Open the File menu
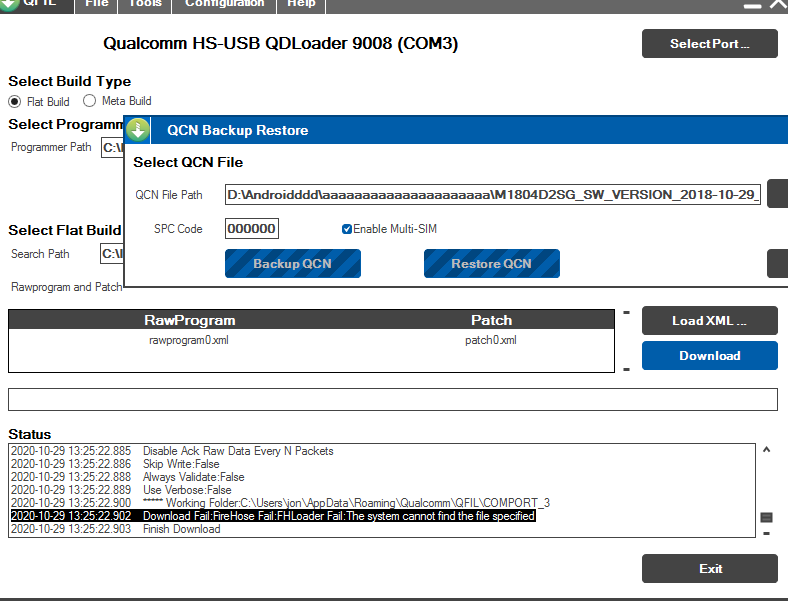 point(97,4)
